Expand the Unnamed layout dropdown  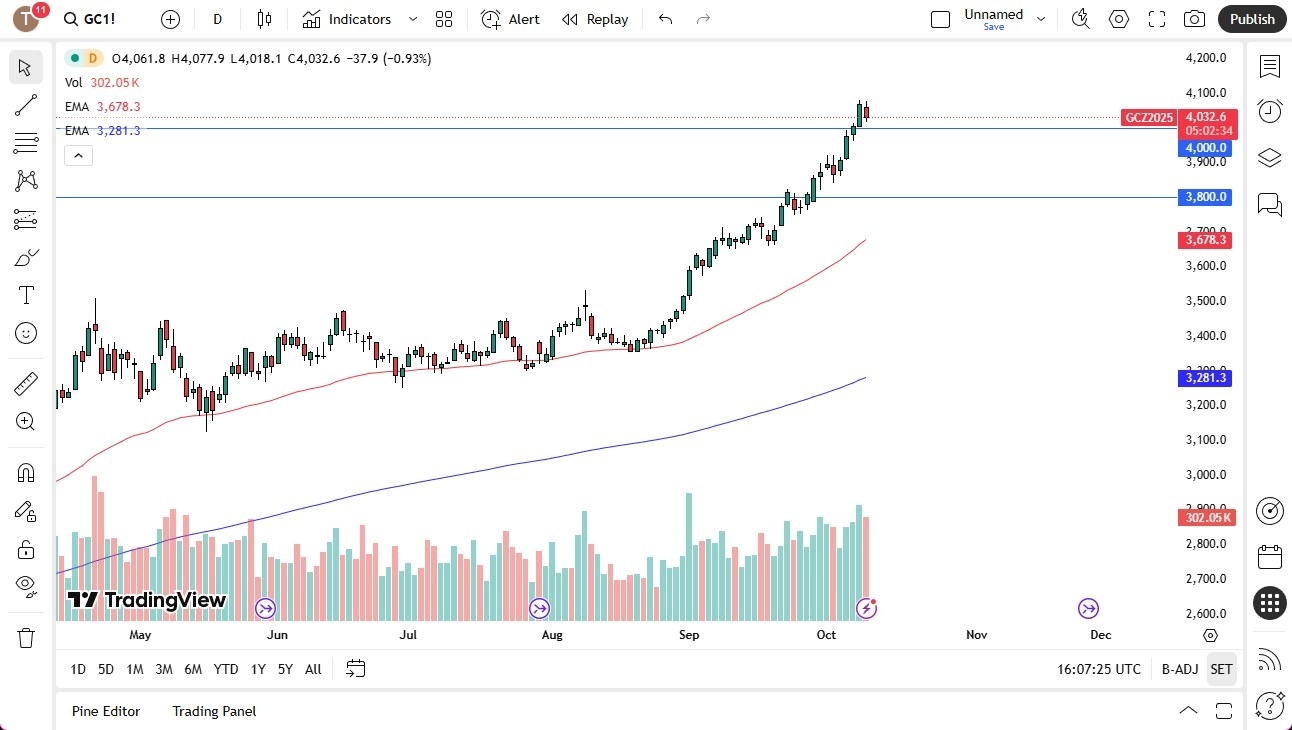(1040, 19)
